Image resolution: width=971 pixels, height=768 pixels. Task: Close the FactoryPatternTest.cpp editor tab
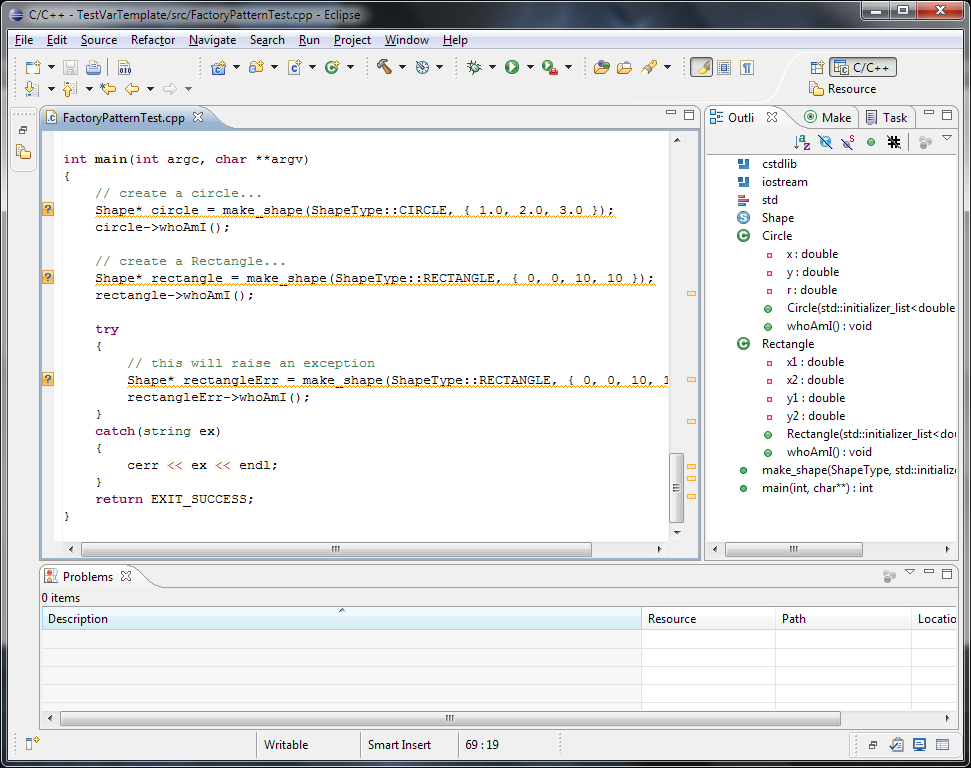(x=198, y=117)
